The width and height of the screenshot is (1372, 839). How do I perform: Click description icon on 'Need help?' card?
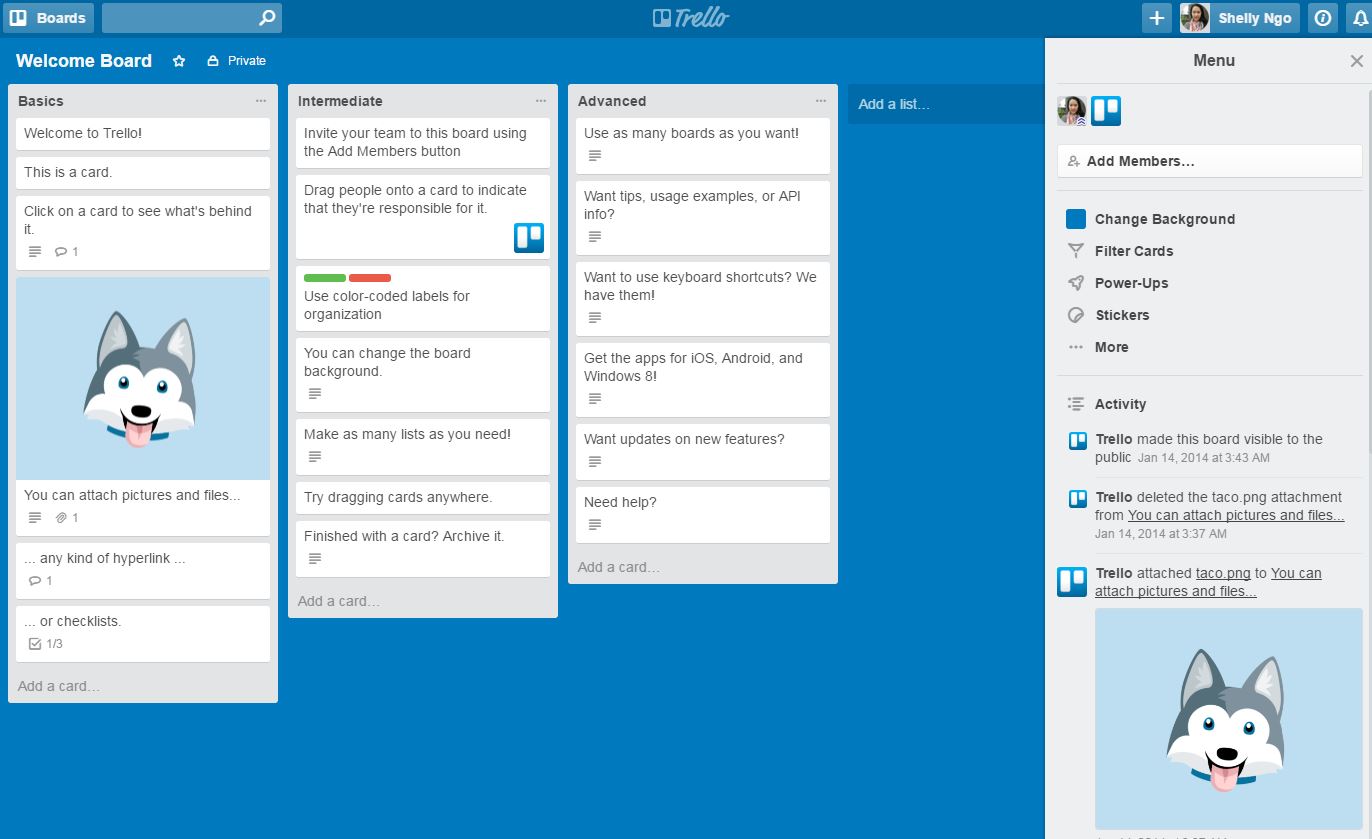[x=595, y=525]
